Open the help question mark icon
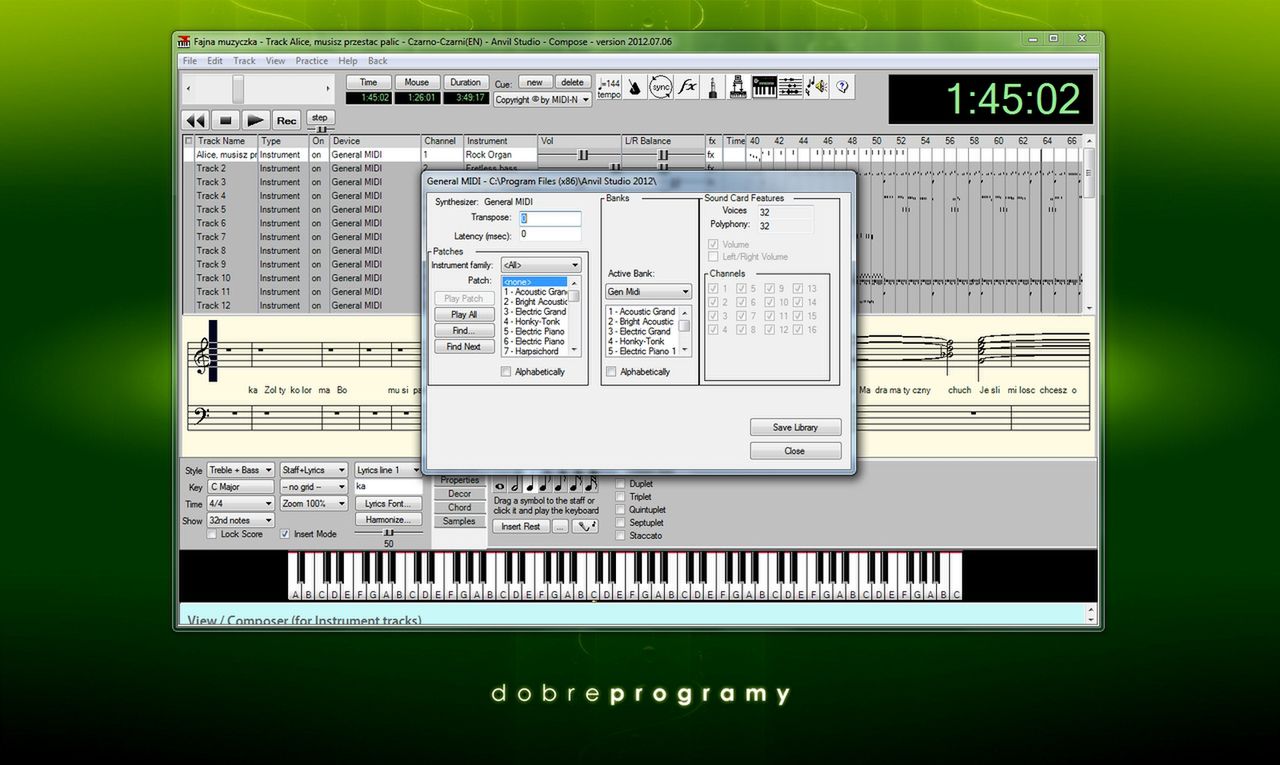Viewport: 1280px width, 765px height. click(x=842, y=88)
